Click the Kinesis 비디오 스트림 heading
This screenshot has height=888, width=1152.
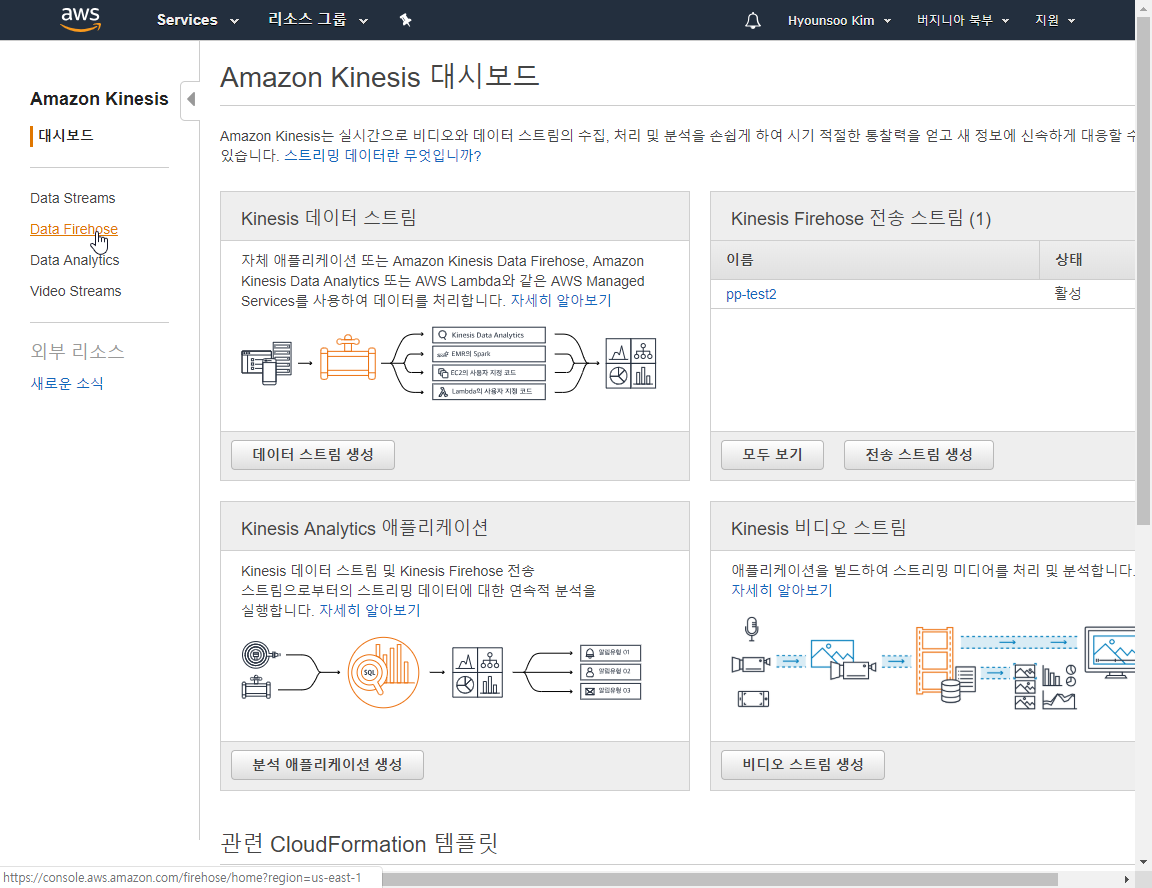[x=818, y=528]
